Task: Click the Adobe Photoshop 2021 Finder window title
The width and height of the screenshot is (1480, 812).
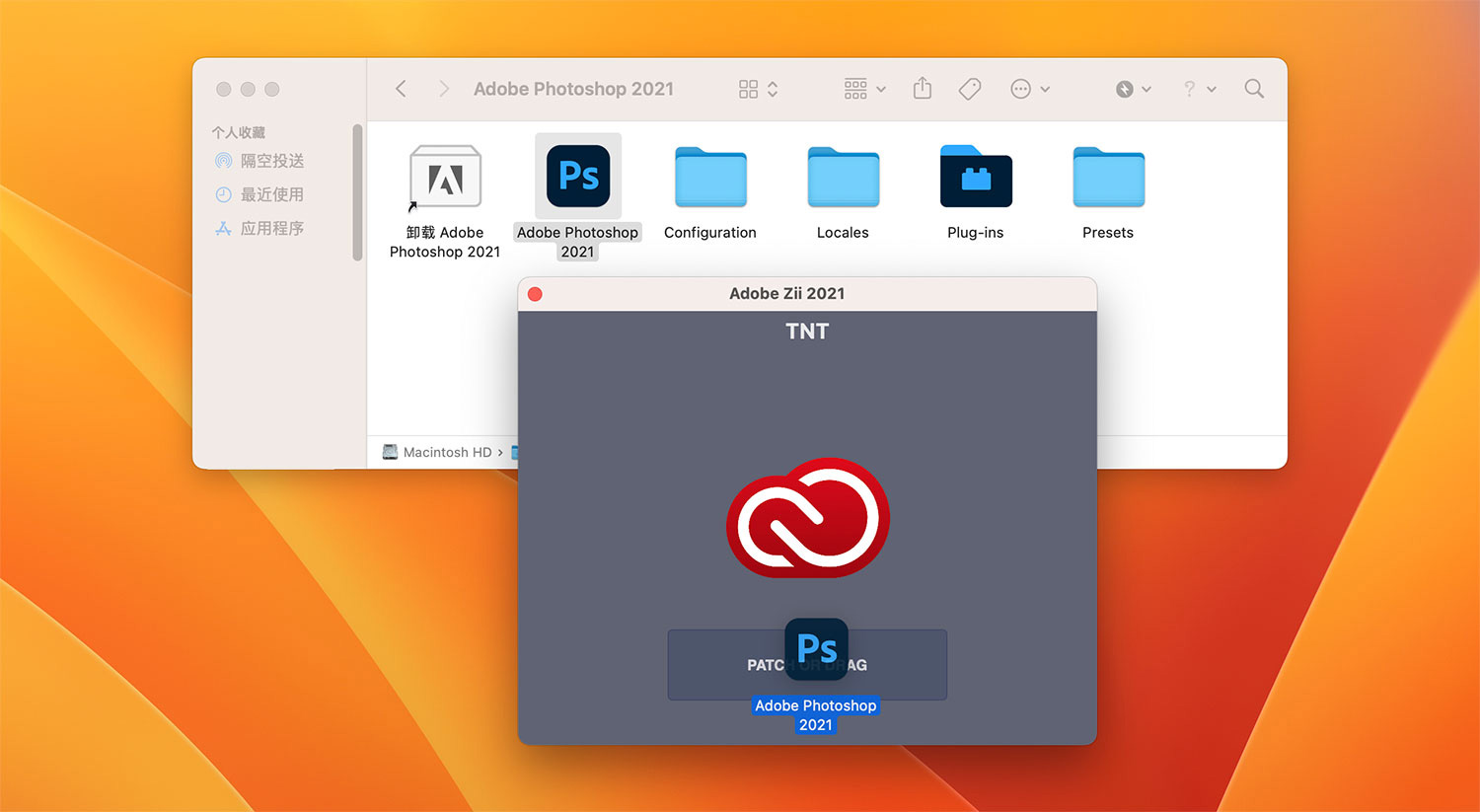Action: click(573, 89)
